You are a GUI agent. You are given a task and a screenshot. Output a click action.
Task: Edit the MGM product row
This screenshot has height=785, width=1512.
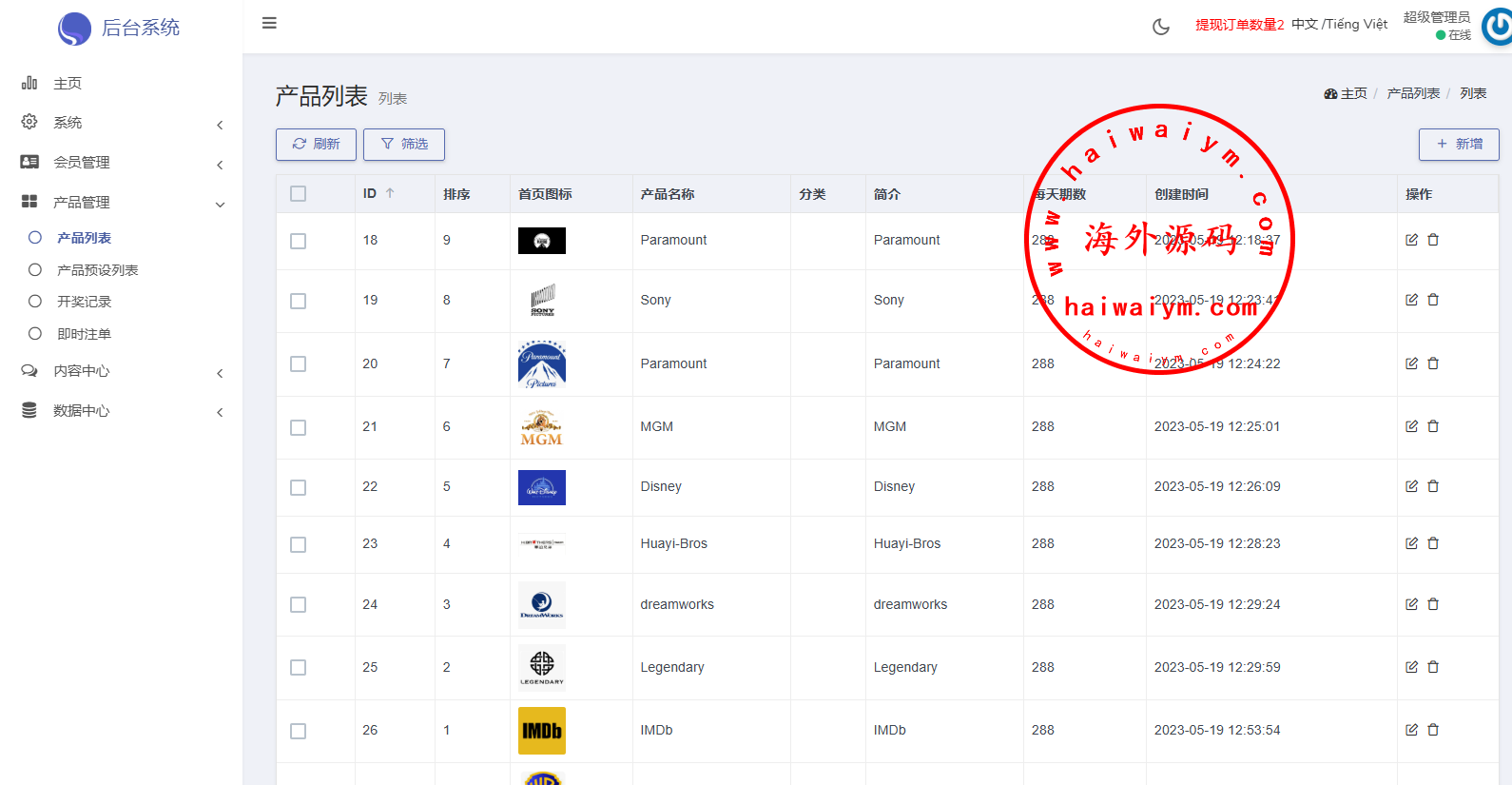point(1412,426)
